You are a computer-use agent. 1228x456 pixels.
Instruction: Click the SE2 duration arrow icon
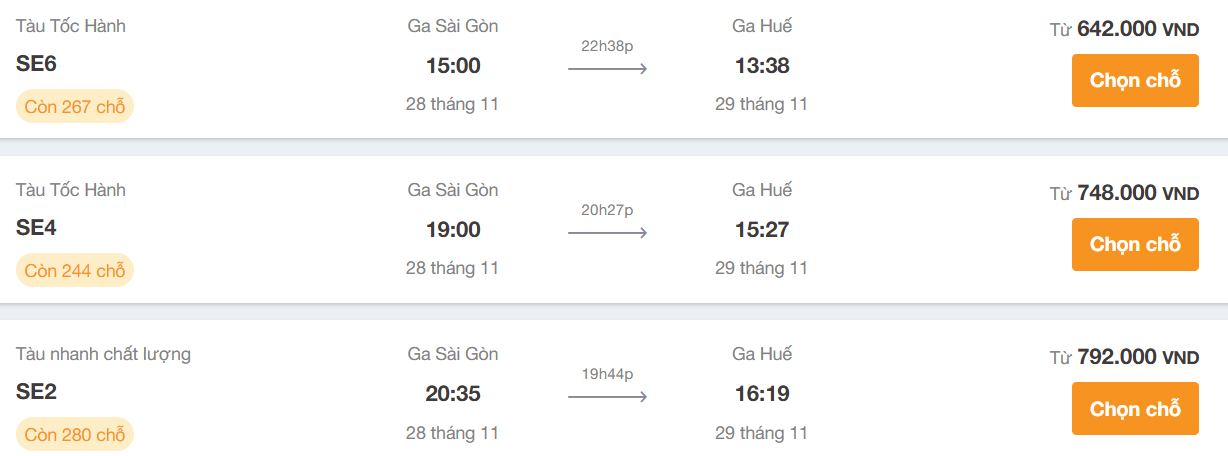click(607, 396)
